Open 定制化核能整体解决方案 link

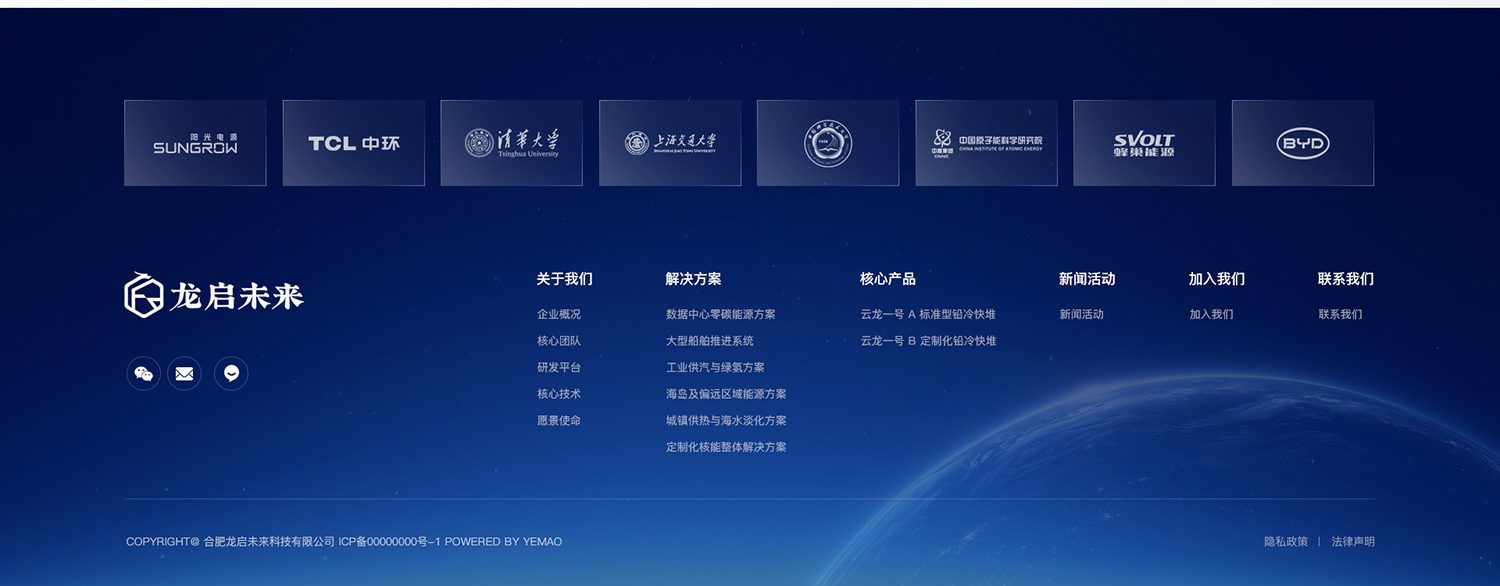(727, 447)
